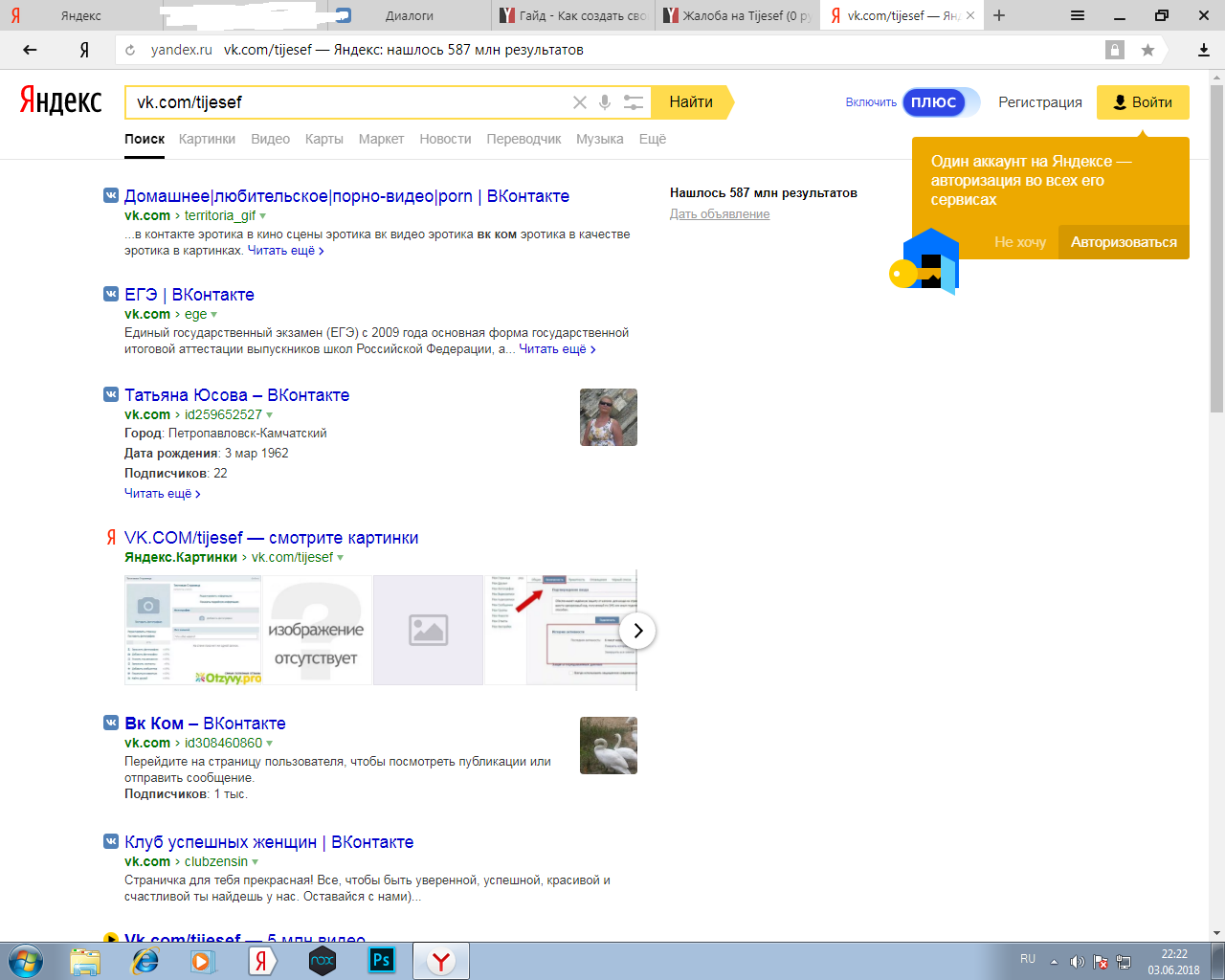Expand 'Читать ещё' under Татьяна Юсова
This screenshot has width=1225, height=980.
click(162, 494)
